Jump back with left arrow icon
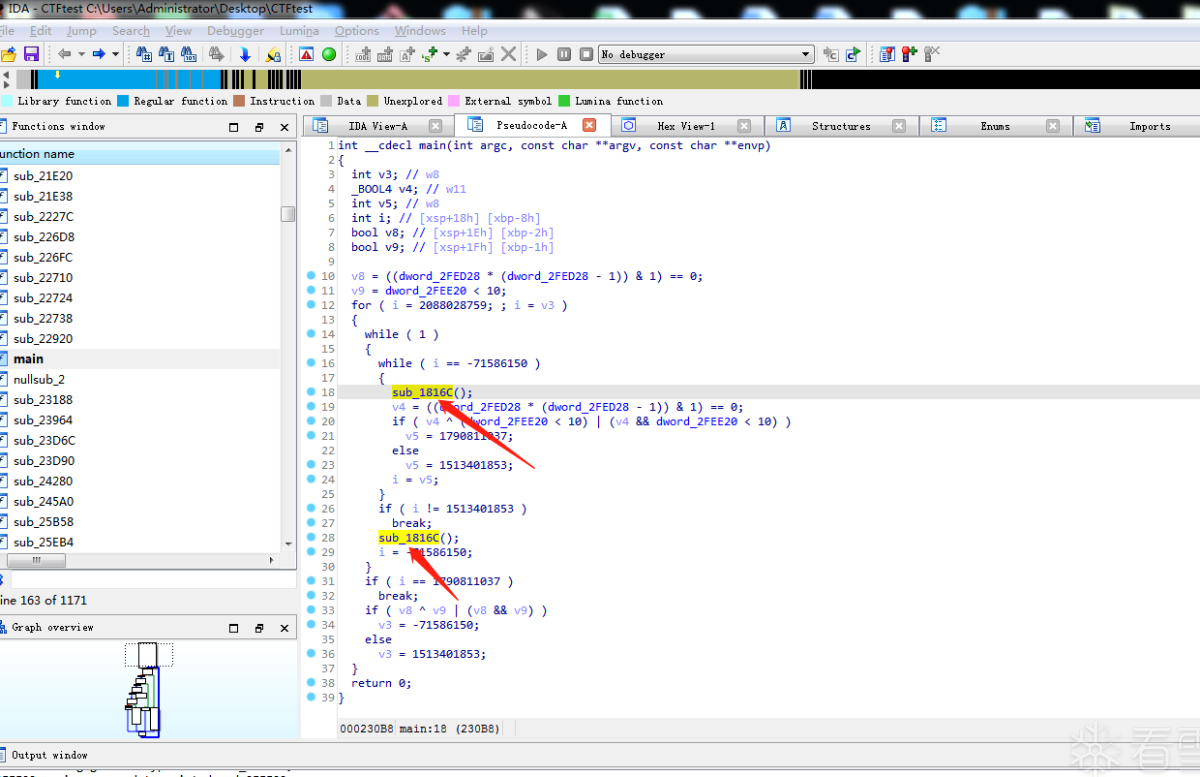 tap(65, 54)
